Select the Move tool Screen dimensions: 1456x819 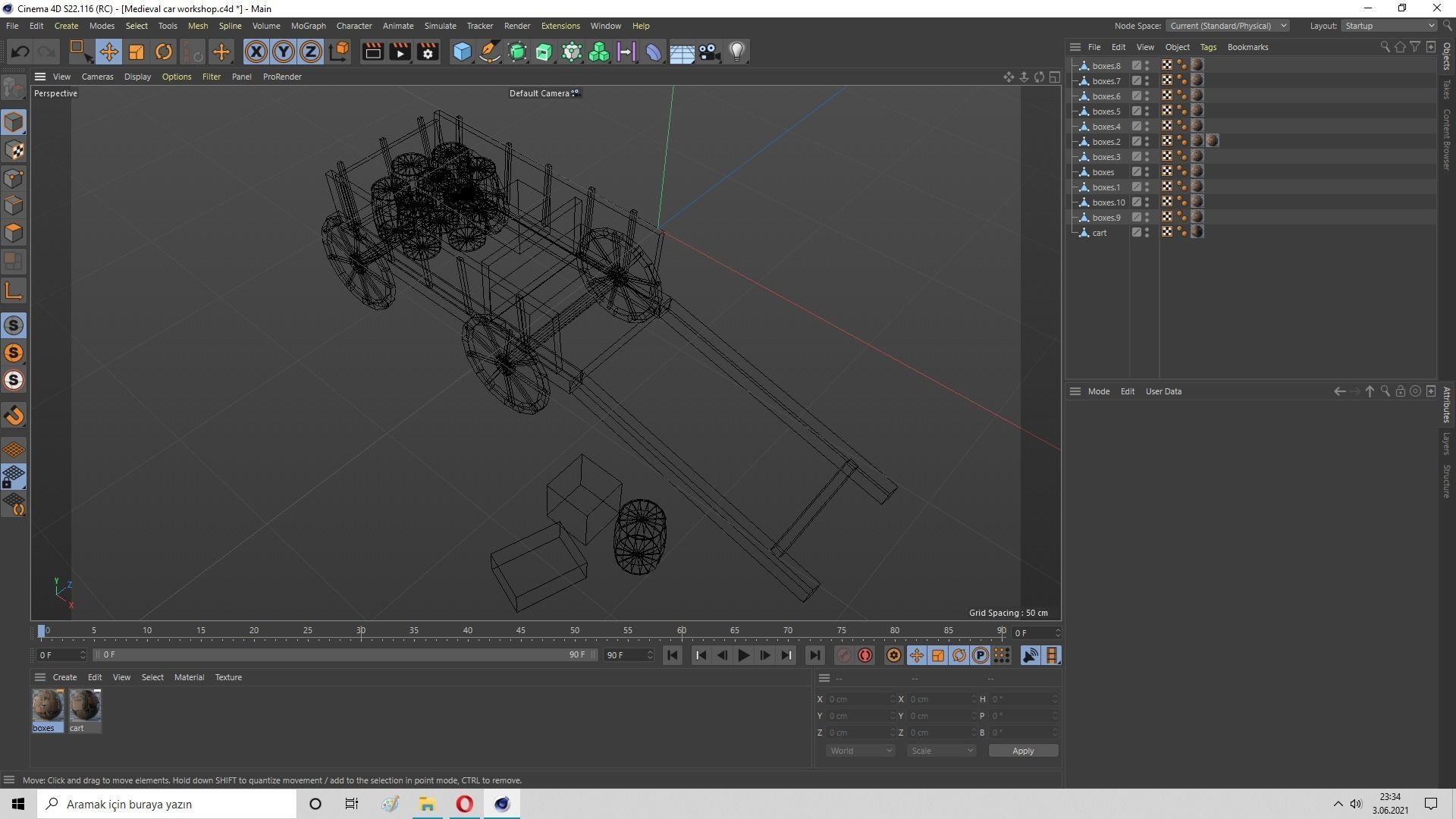(108, 52)
